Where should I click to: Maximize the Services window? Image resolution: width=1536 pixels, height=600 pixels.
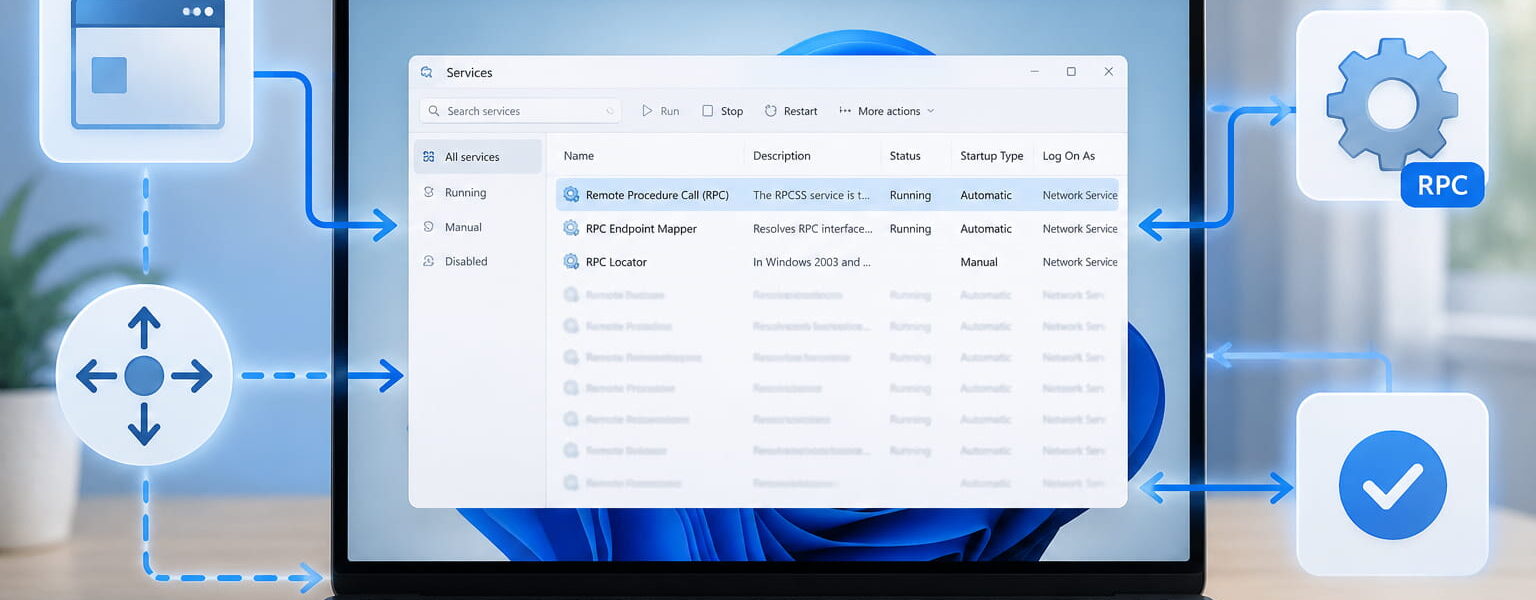(x=1071, y=72)
